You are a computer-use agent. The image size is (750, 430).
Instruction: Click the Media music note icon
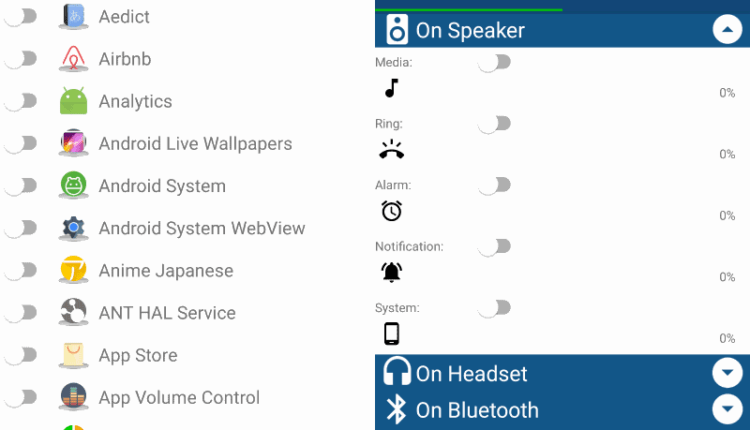(x=392, y=88)
